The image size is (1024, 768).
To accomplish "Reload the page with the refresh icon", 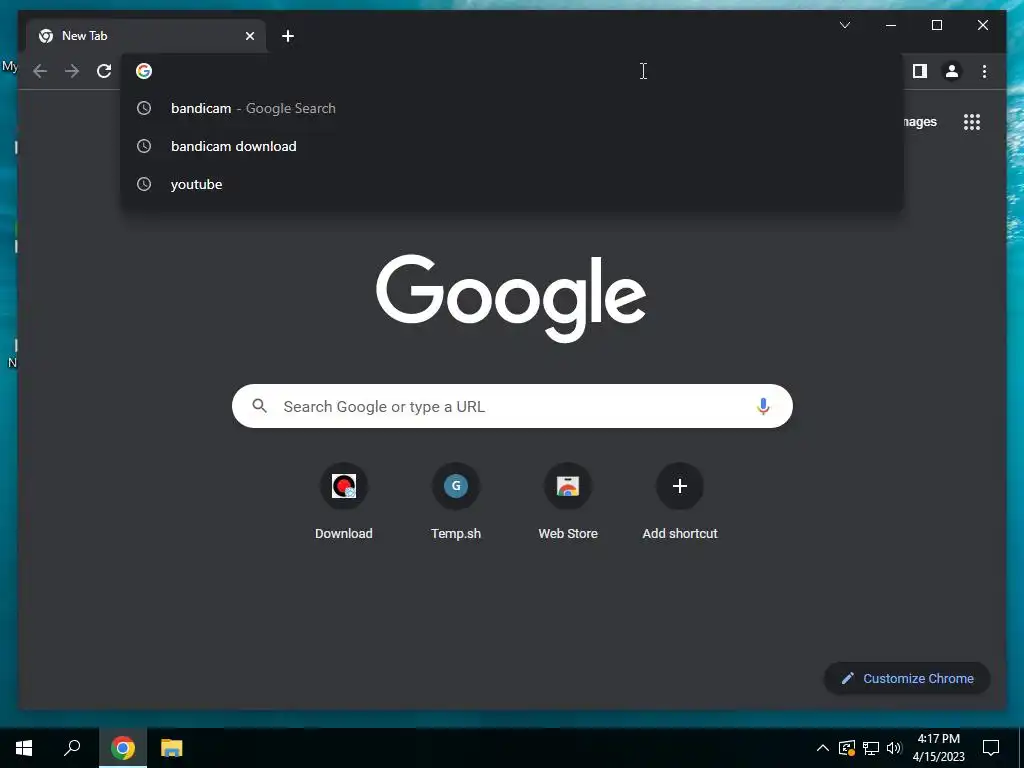I will (x=104, y=71).
